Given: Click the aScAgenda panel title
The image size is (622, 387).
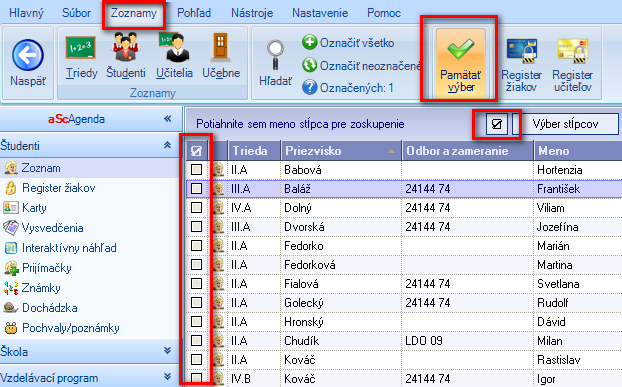Looking at the screenshot, I should [76, 119].
